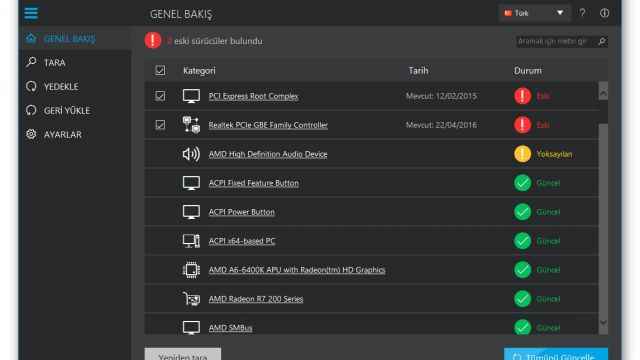
Task: Open AMD A6-6400K APU with Radeon link
Action: (297, 270)
